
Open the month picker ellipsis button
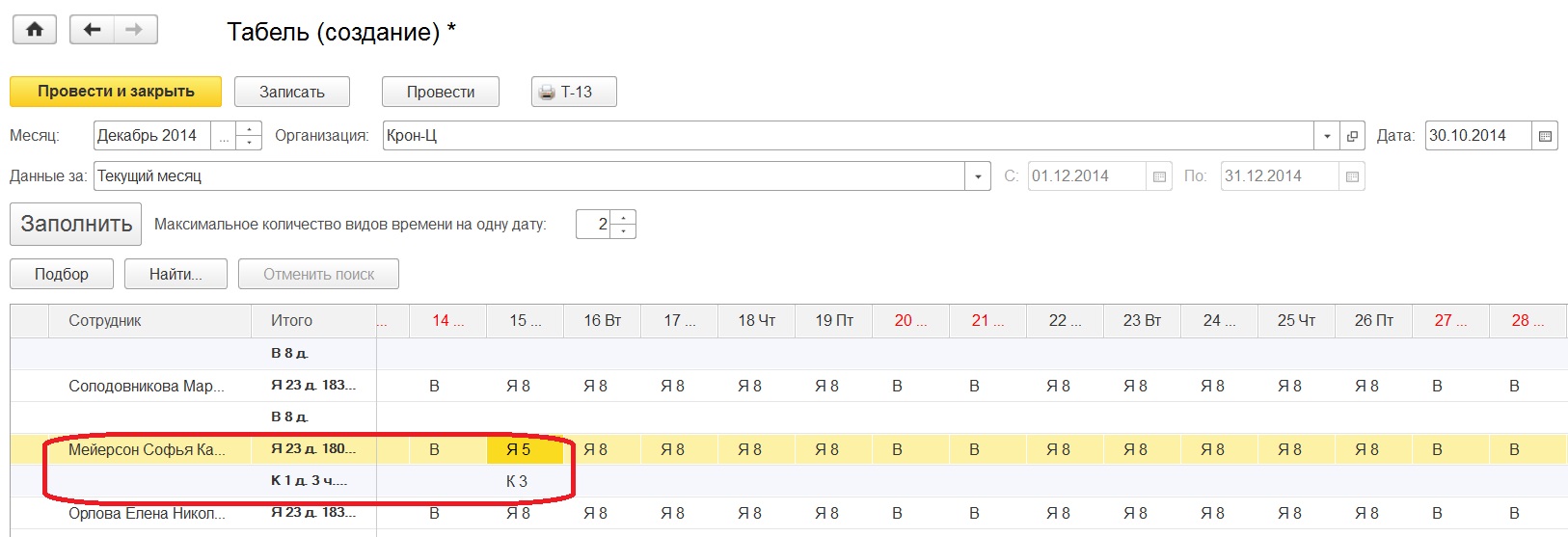pos(224,136)
